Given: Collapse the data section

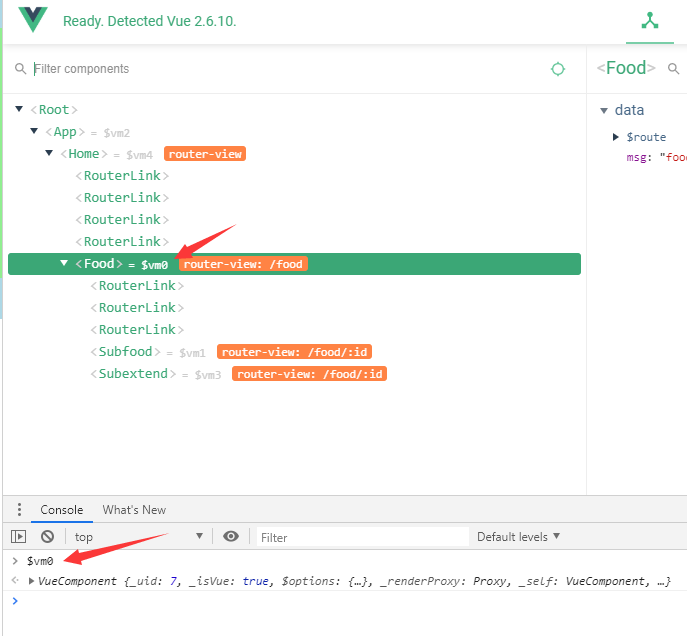Looking at the screenshot, I should pyautogui.click(x=604, y=111).
